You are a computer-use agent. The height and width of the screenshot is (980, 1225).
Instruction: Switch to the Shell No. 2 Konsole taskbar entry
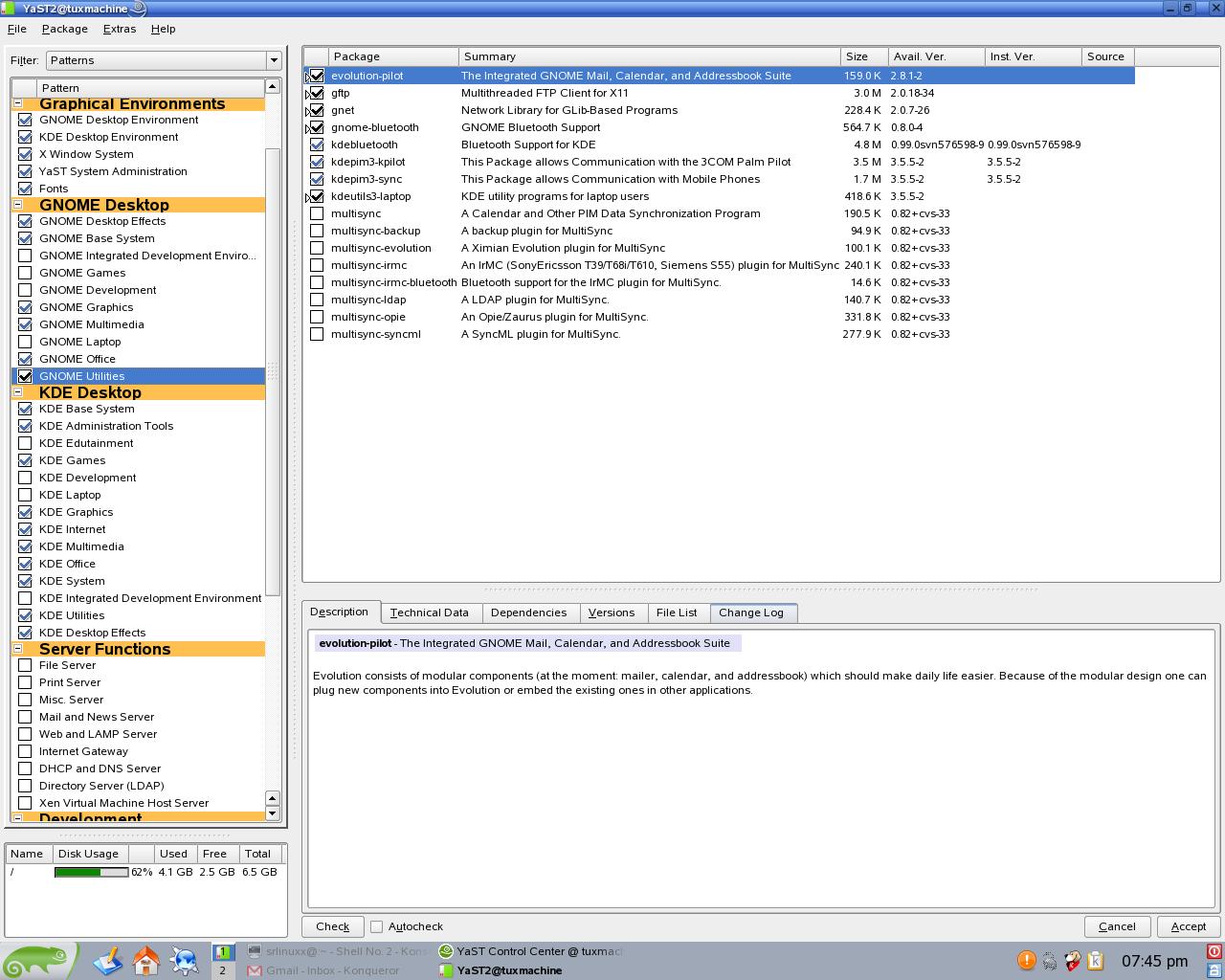338,951
